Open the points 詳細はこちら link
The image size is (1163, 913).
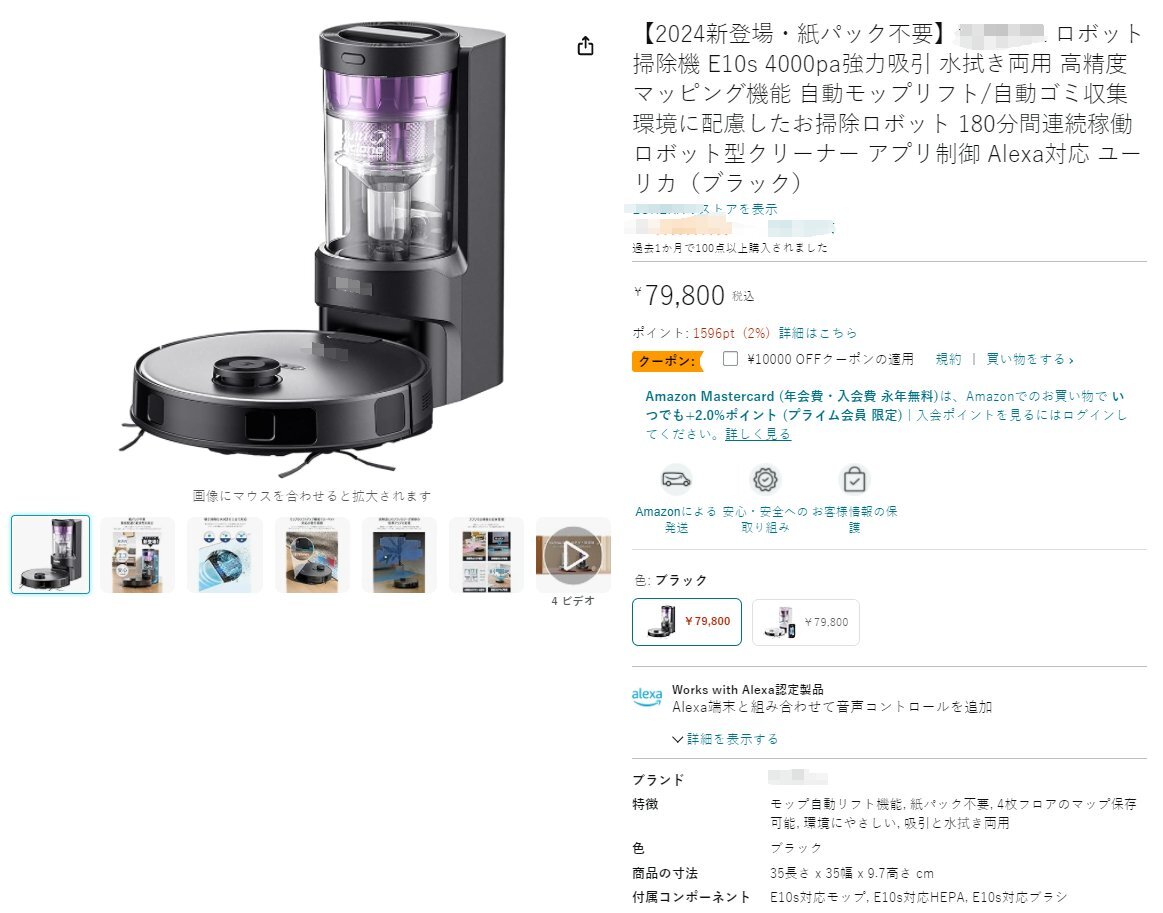817,333
